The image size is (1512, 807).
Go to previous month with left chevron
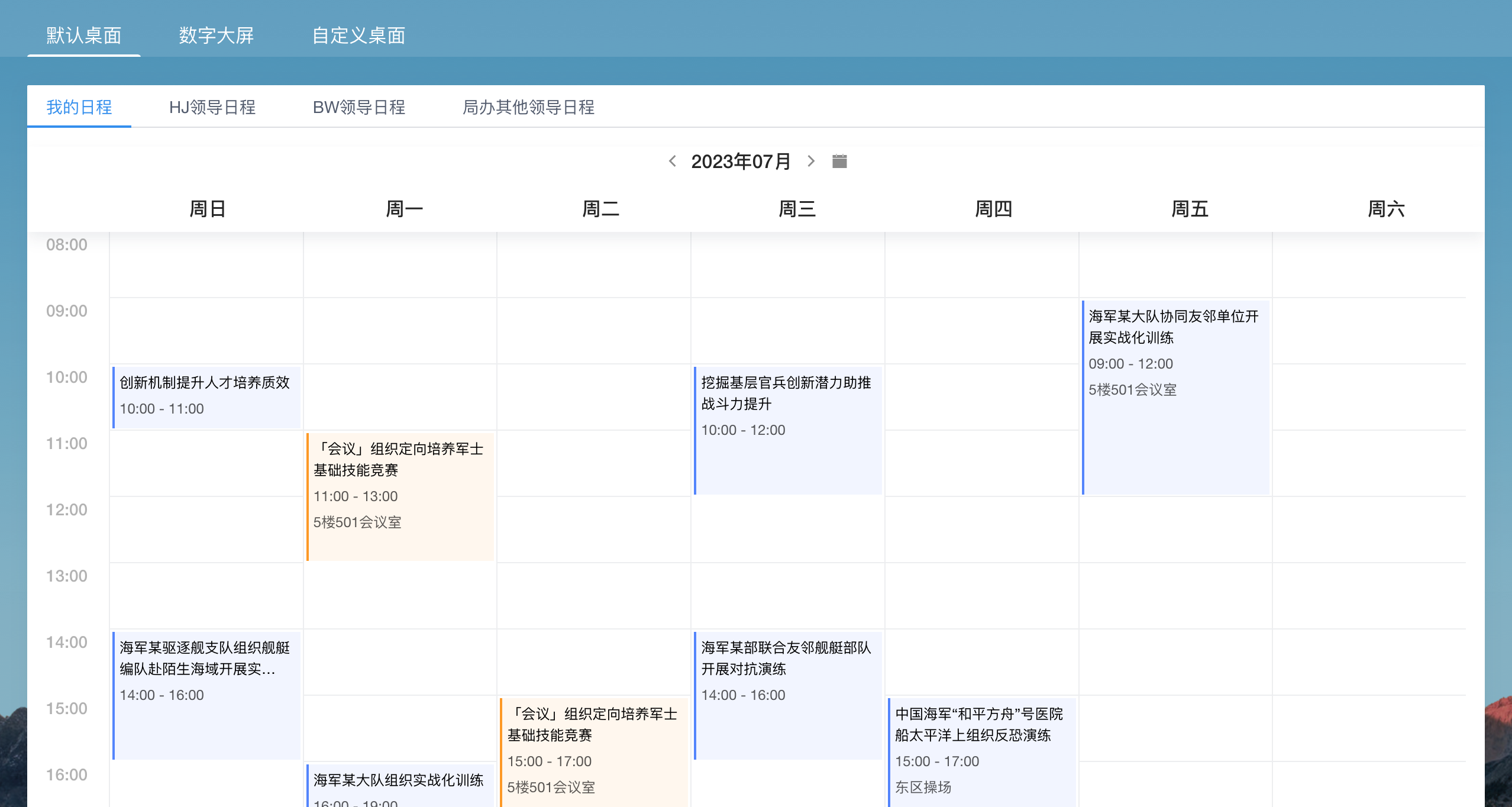(672, 161)
